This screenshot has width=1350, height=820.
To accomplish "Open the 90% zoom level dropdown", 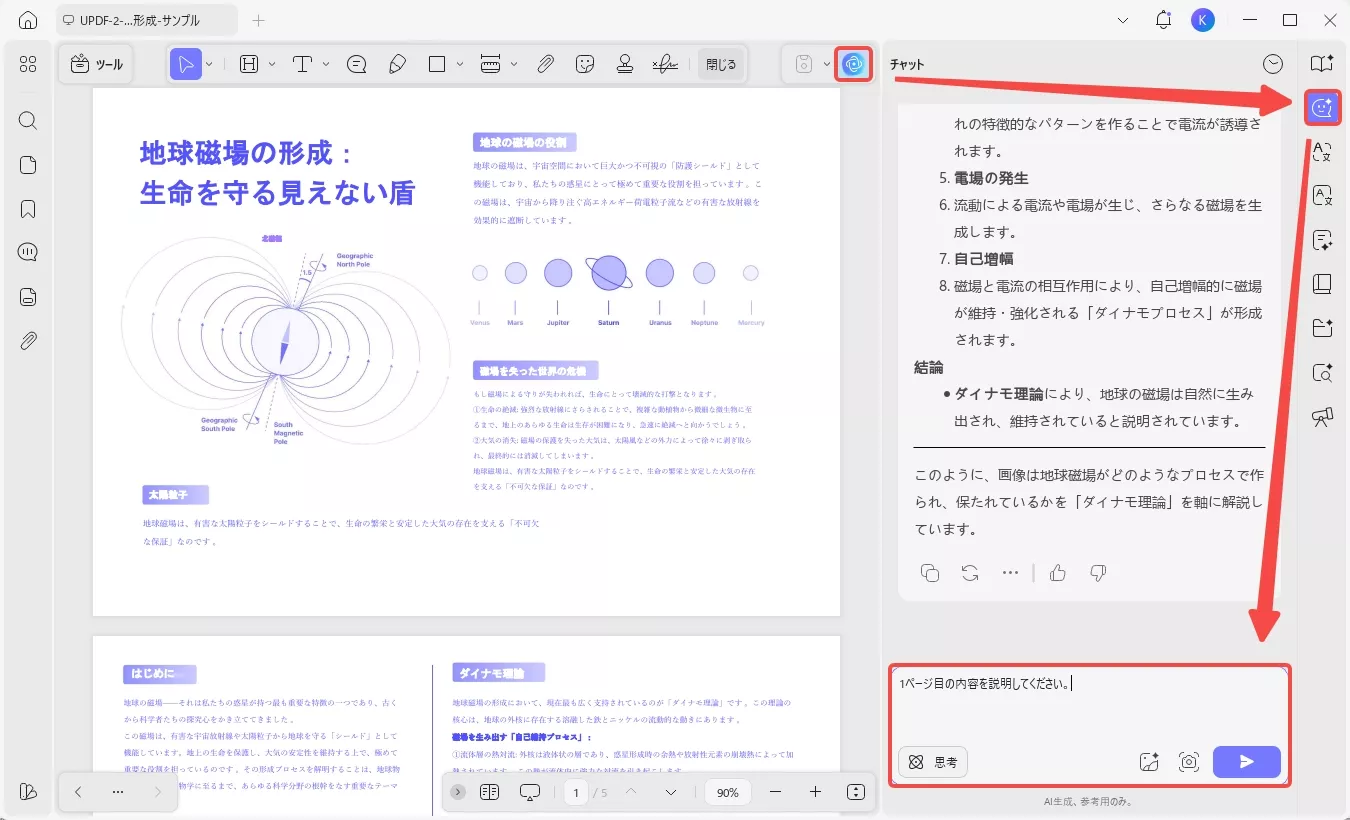I will 727,792.
